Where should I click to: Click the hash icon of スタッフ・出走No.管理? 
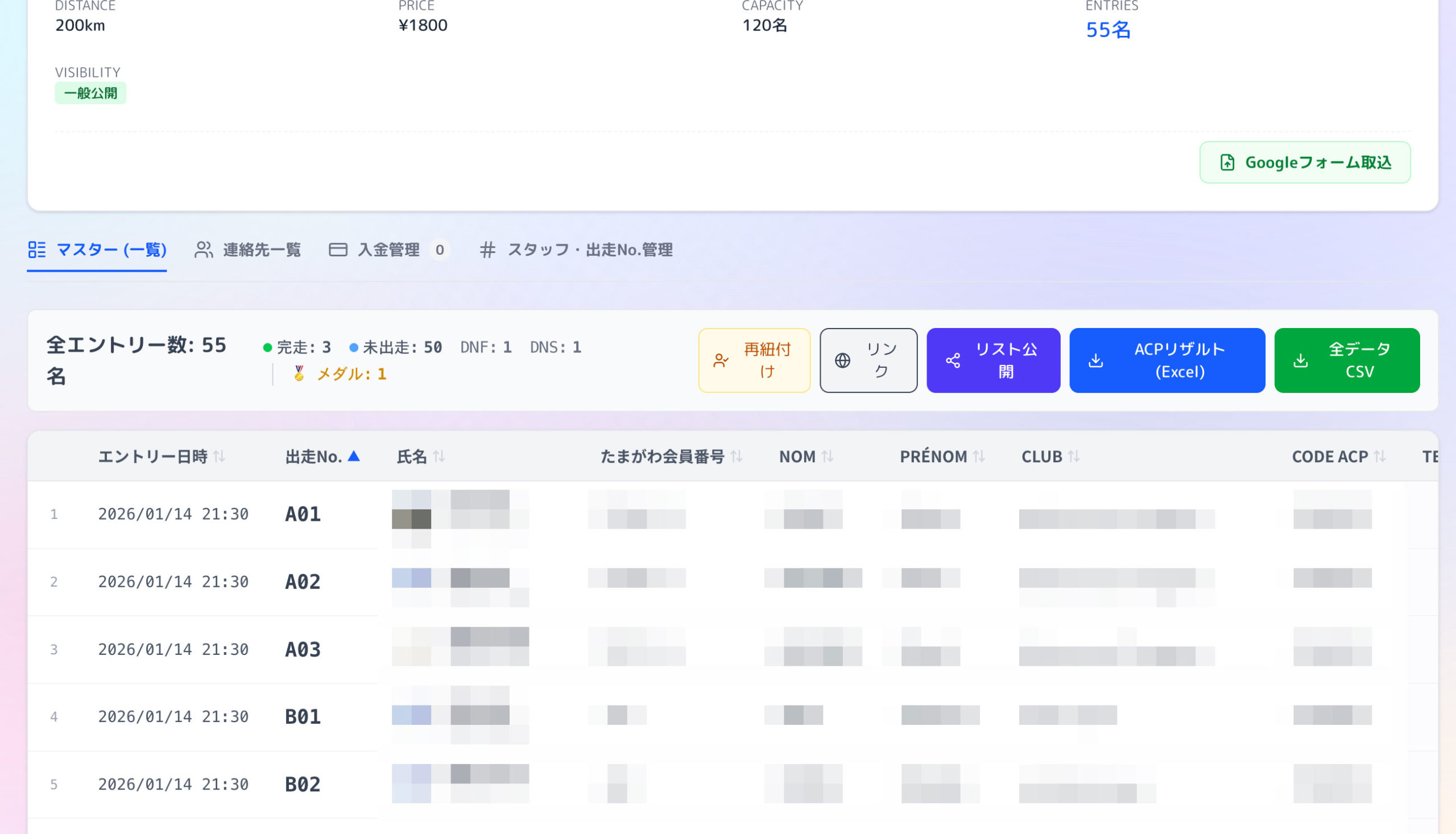click(x=487, y=250)
